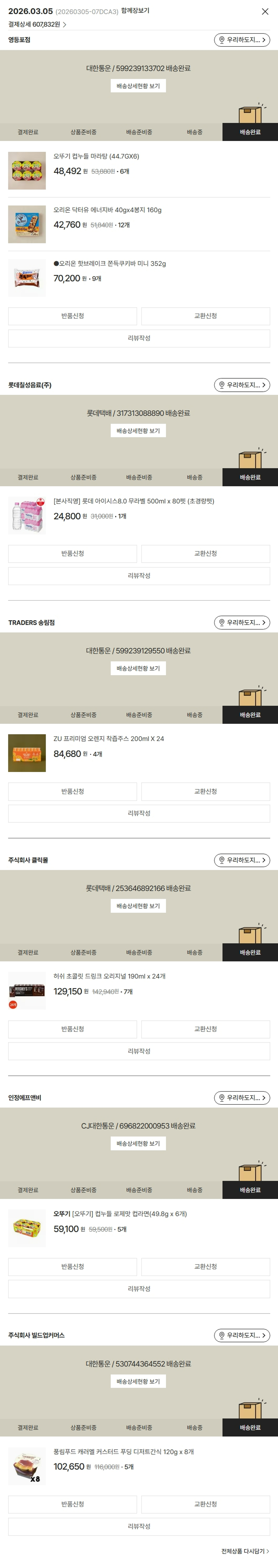
Task: Open delivery address pin for 영등포점
Action: click(242, 40)
